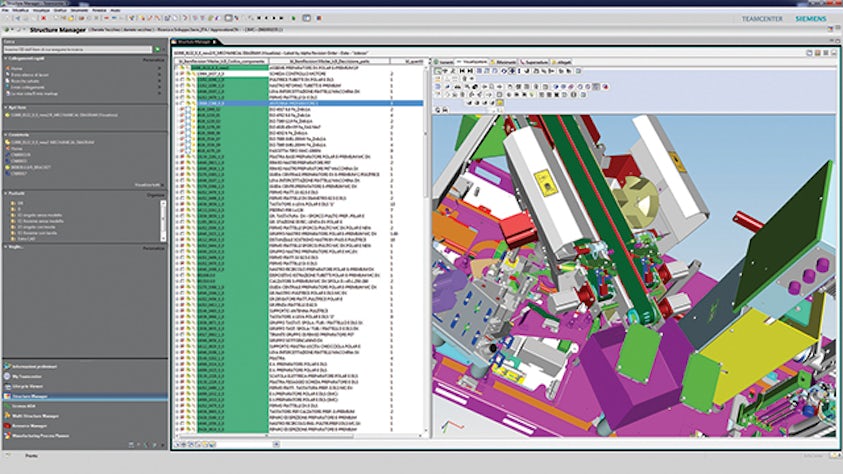Image resolution: width=843 pixels, height=474 pixels.
Task: Click the item search input field
Action: pos(78,49)
